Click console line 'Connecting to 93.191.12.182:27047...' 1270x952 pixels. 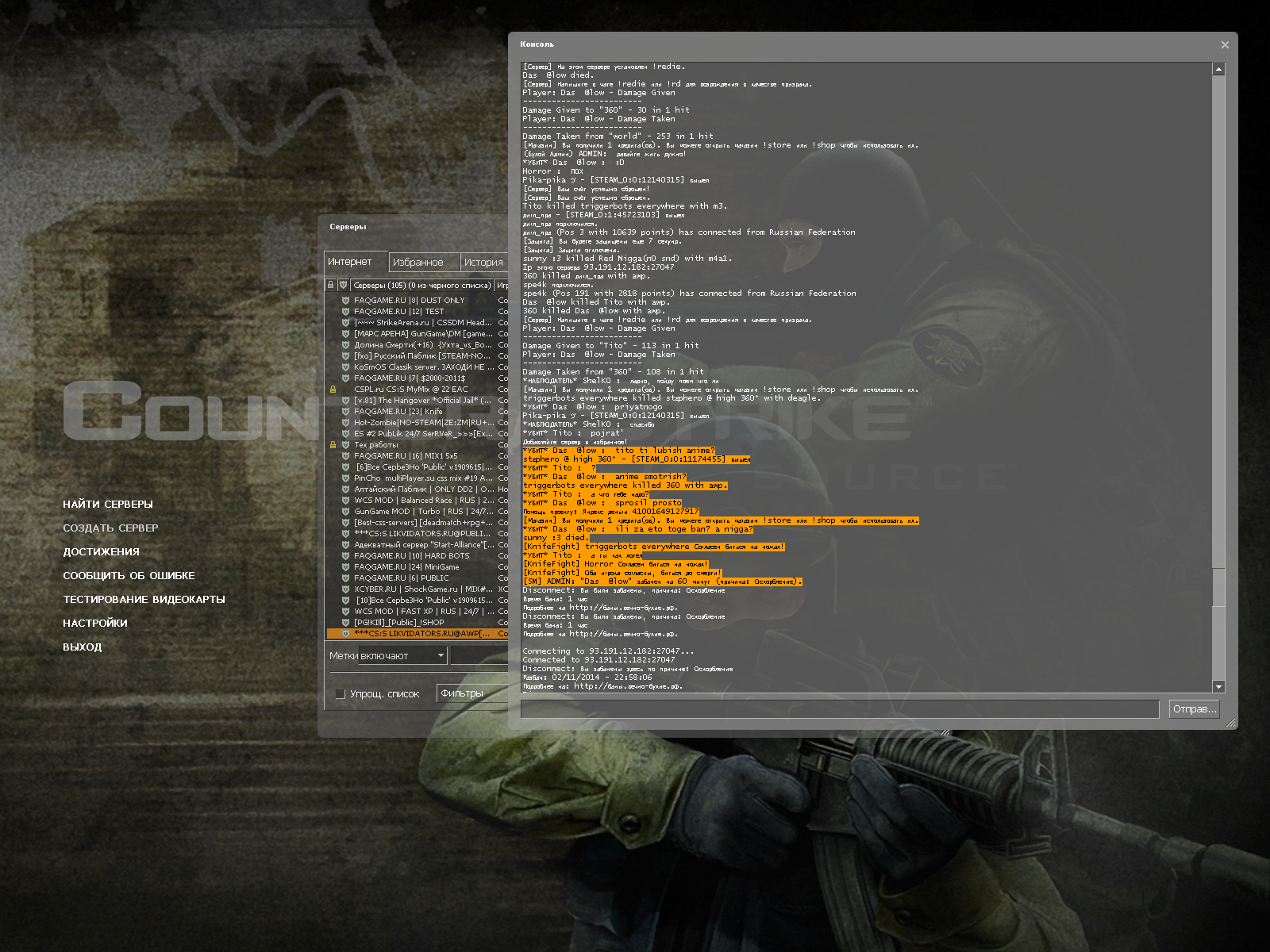coord(608,651)
